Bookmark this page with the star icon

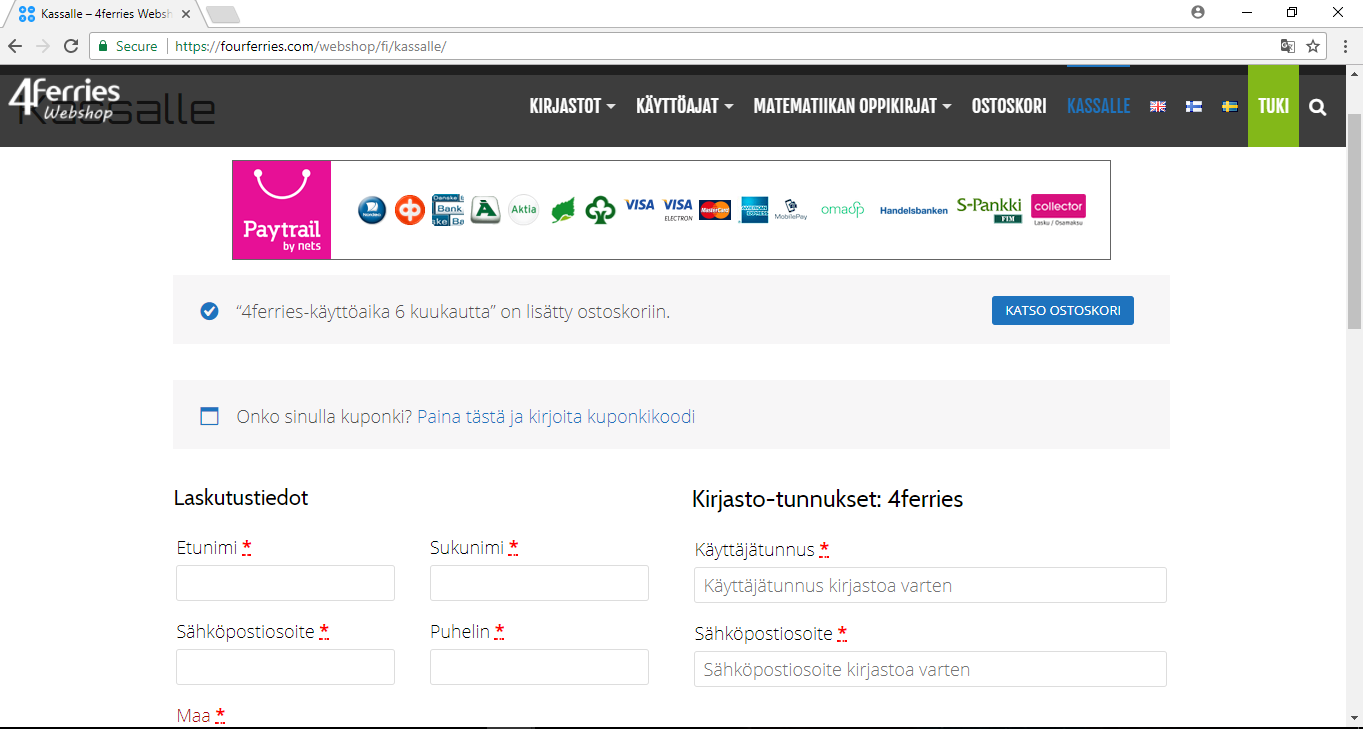point(1313,46)
